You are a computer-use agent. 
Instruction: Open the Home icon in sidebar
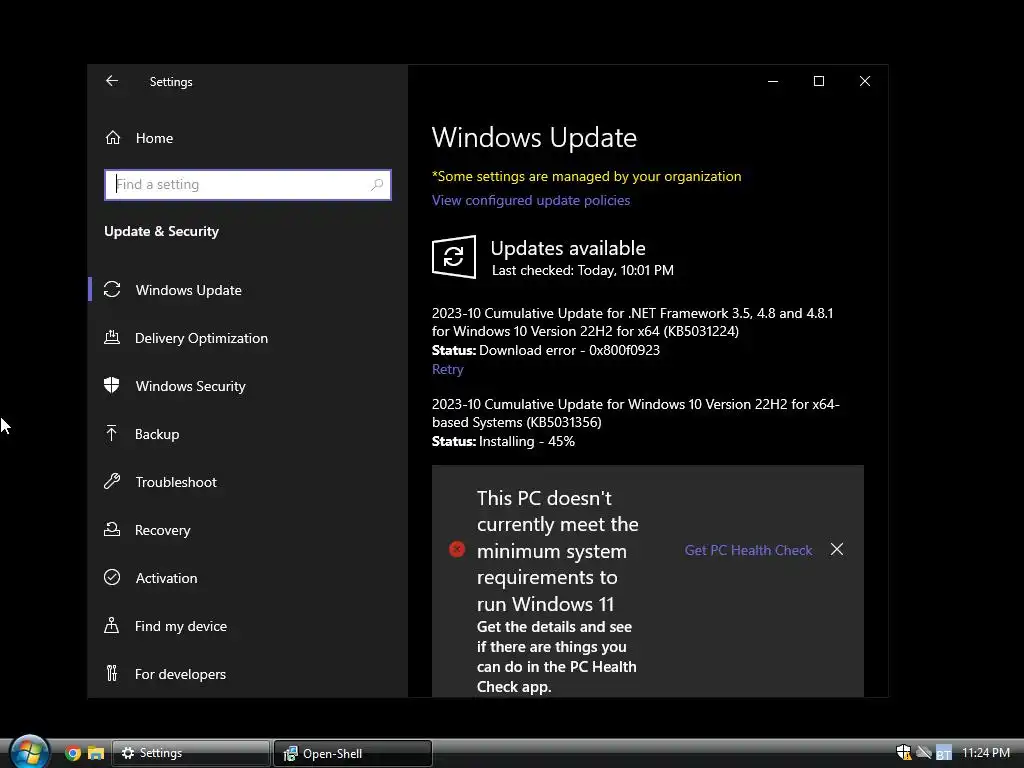click(x=113, y=138)
